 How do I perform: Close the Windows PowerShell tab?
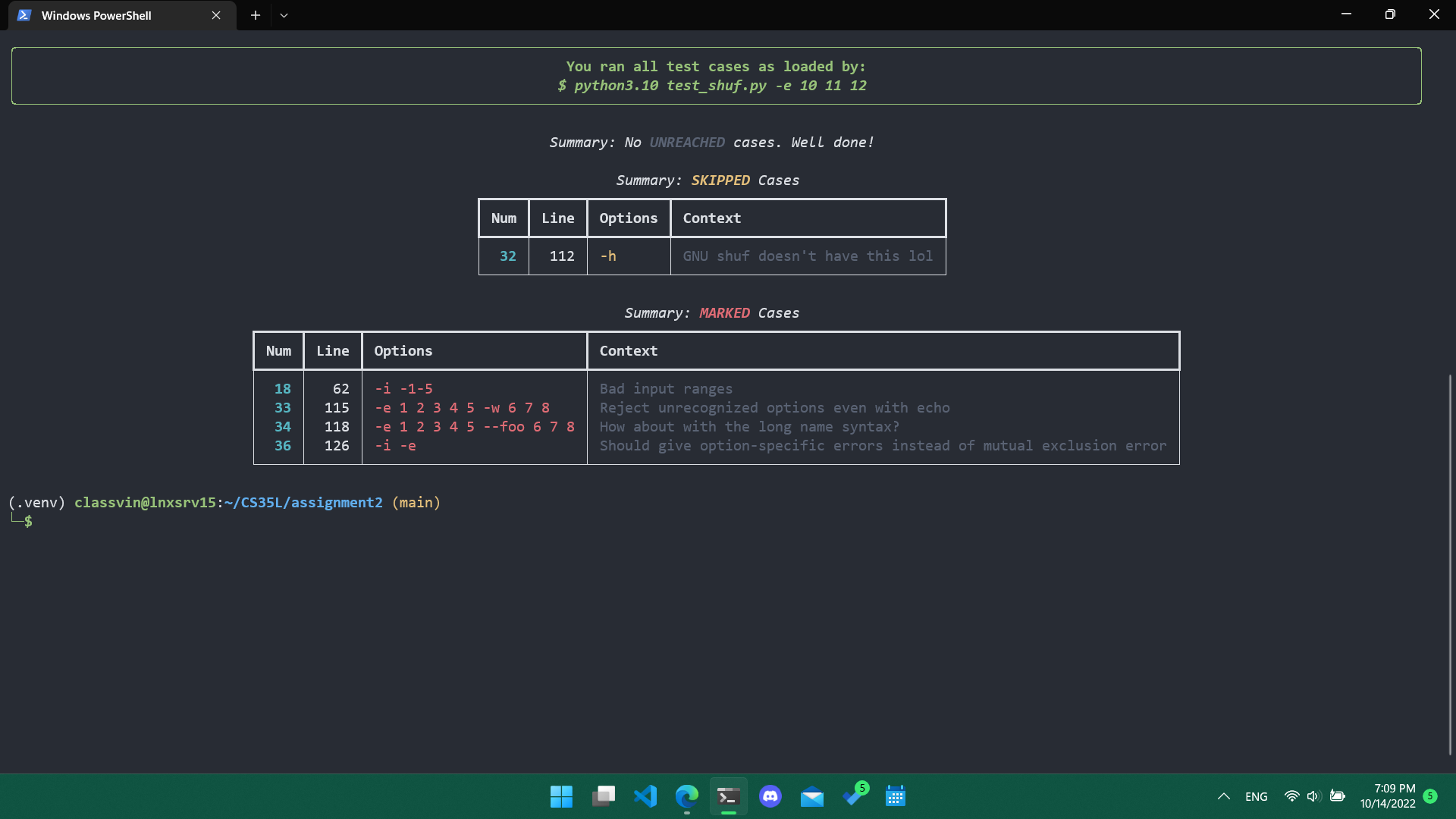point(216,15)
